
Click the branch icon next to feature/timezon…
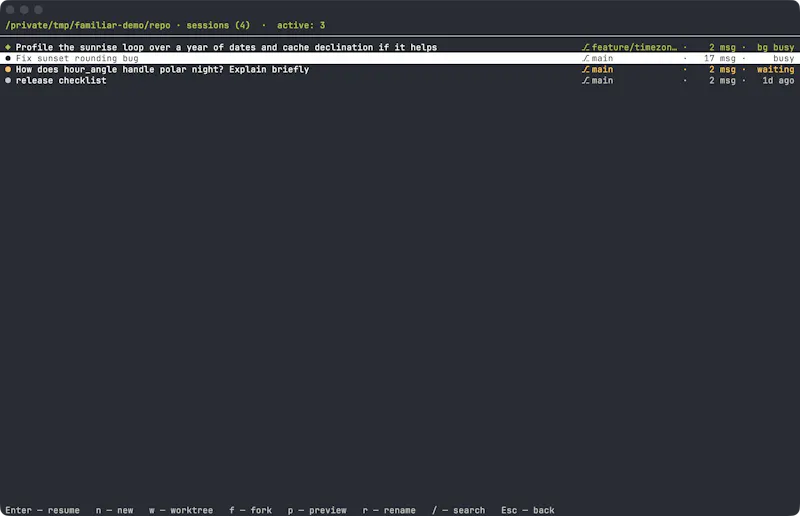[586, 47]
